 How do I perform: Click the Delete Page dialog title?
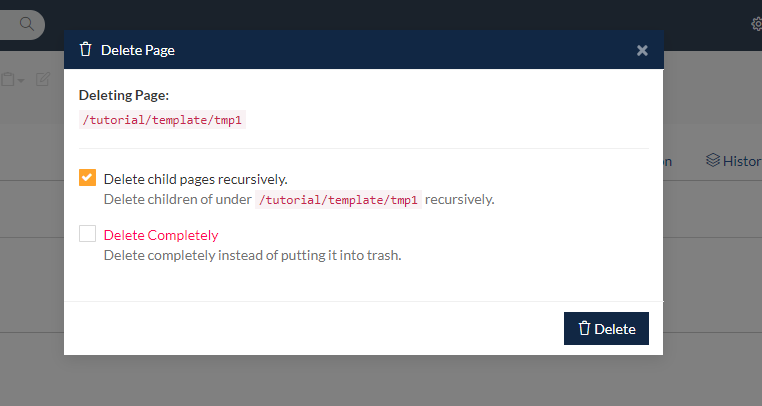click(x=138, y=49)
